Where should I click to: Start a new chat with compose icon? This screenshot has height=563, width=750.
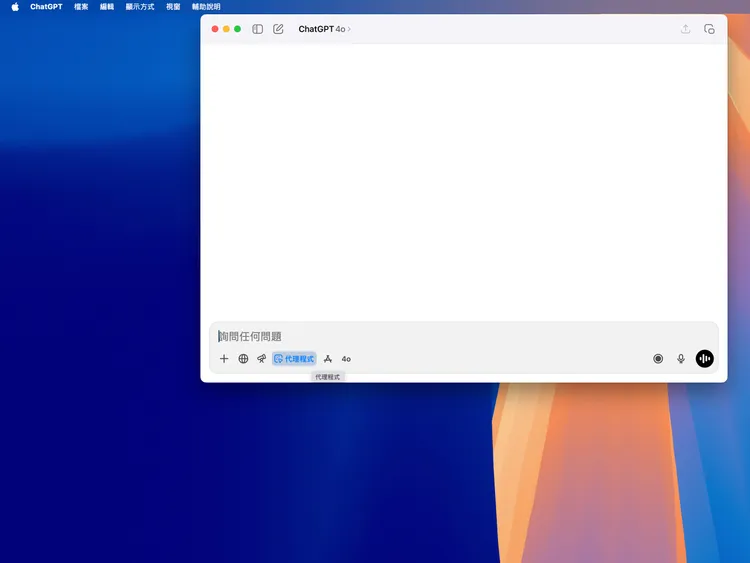278,29
